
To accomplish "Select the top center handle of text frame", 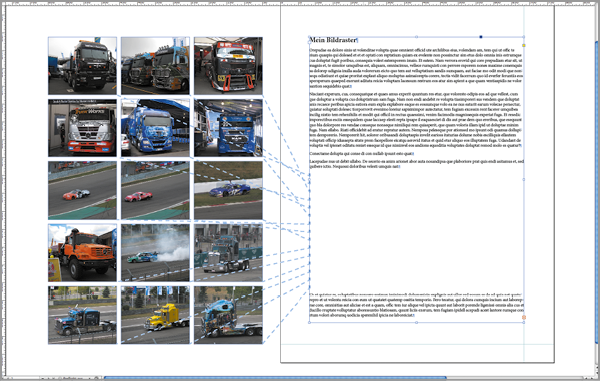I will click(x=416, y=37).
